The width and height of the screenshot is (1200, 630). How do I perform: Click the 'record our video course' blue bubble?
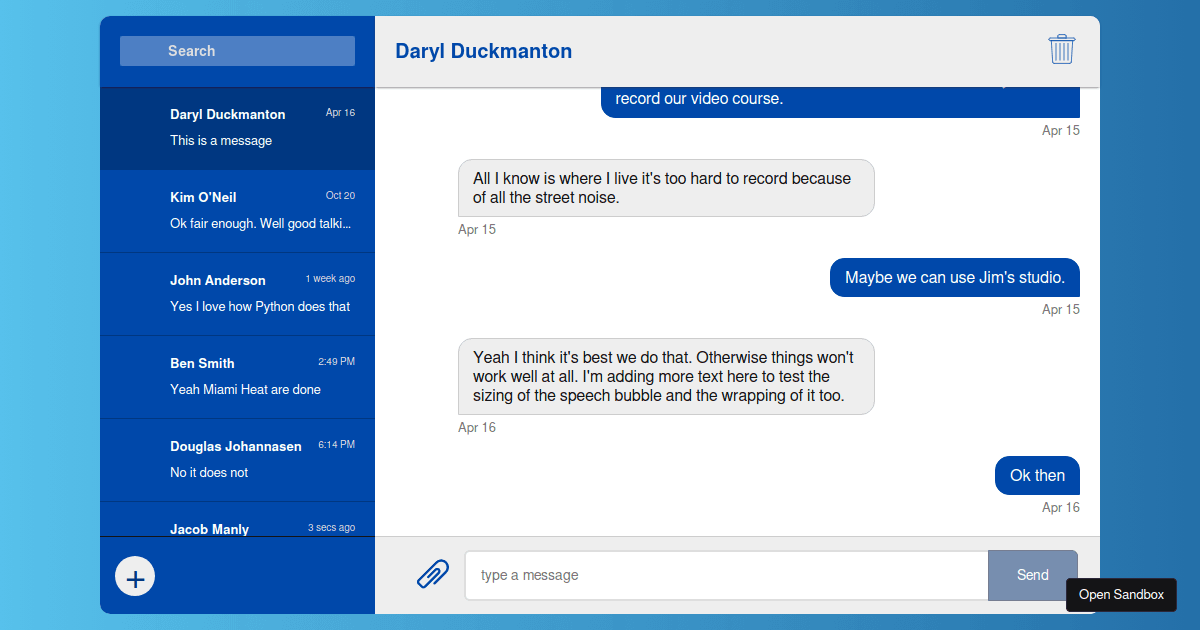pos(840,98)
